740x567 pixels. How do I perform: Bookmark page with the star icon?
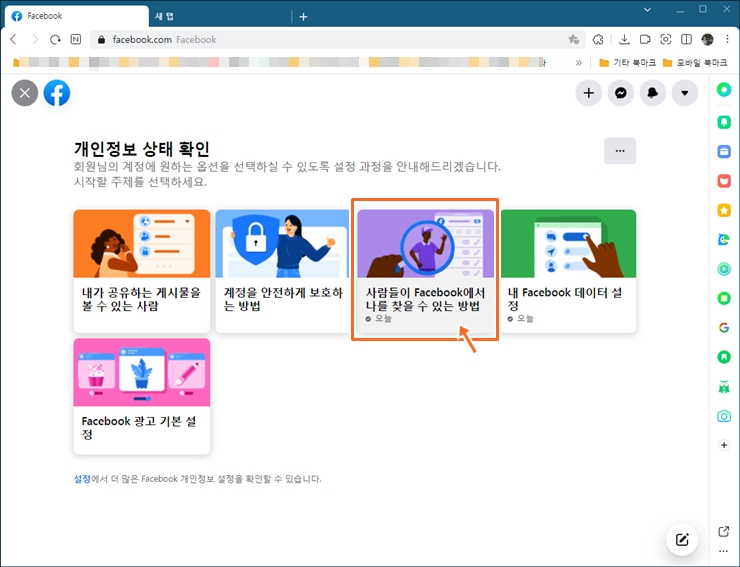click(573, 40)
